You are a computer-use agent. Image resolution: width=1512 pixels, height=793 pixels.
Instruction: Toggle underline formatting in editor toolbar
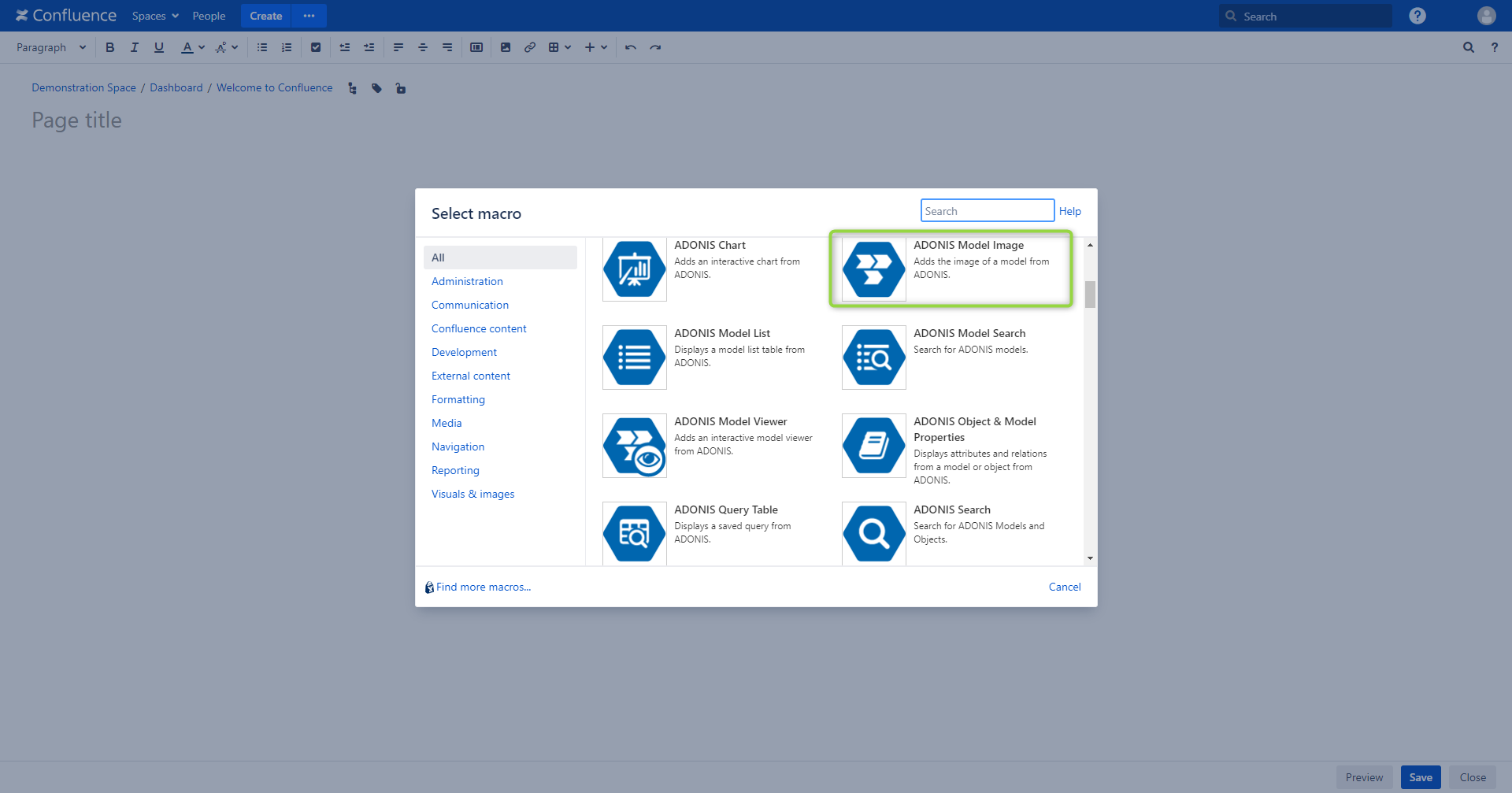(x=159, y=47)
